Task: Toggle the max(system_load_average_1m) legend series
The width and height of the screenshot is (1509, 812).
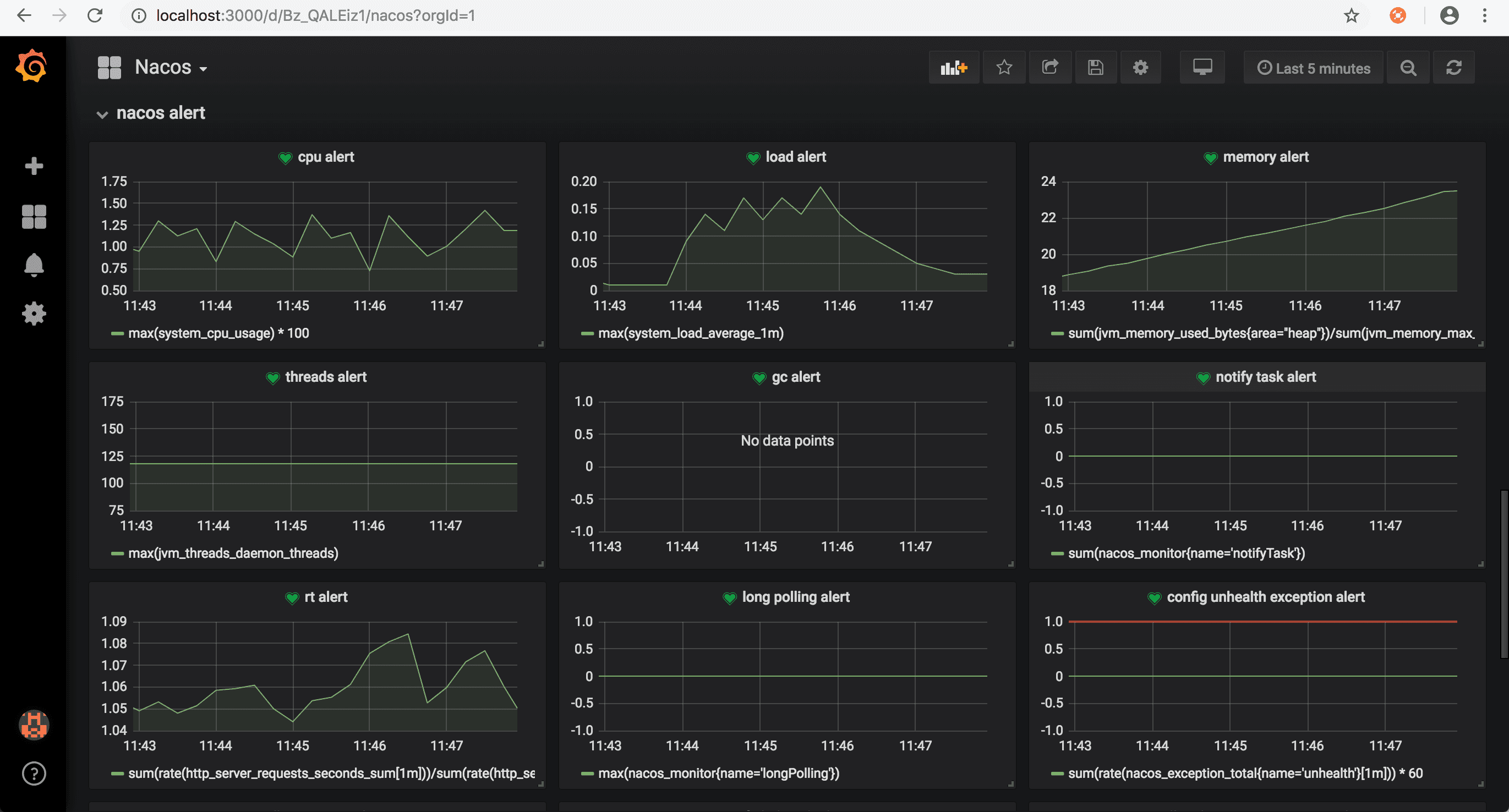Action: click(690, 333)
